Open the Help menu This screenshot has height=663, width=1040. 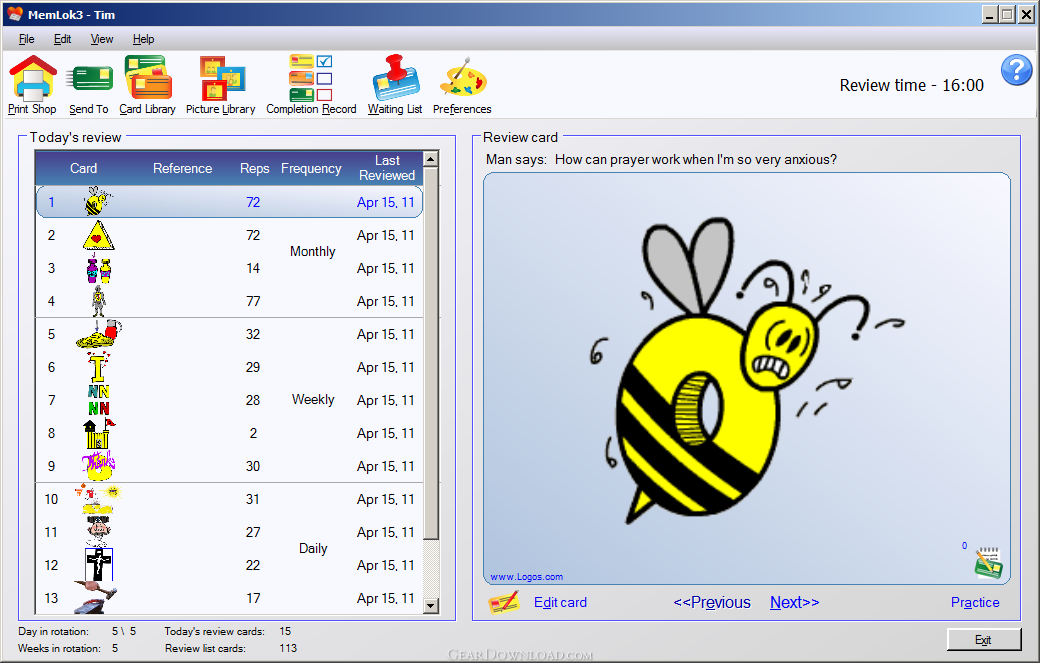(x=143, y=39)
